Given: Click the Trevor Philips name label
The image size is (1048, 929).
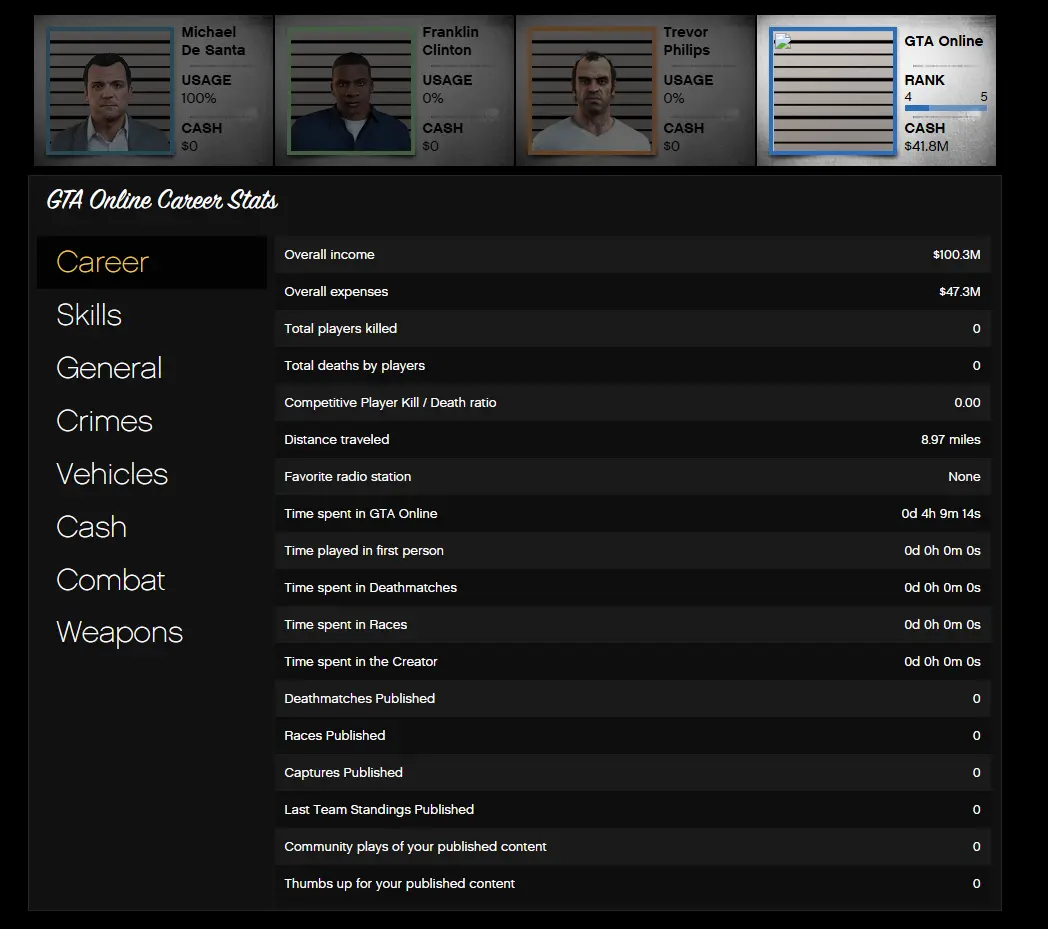Looking at the screenshot, I should coord(686,41).
